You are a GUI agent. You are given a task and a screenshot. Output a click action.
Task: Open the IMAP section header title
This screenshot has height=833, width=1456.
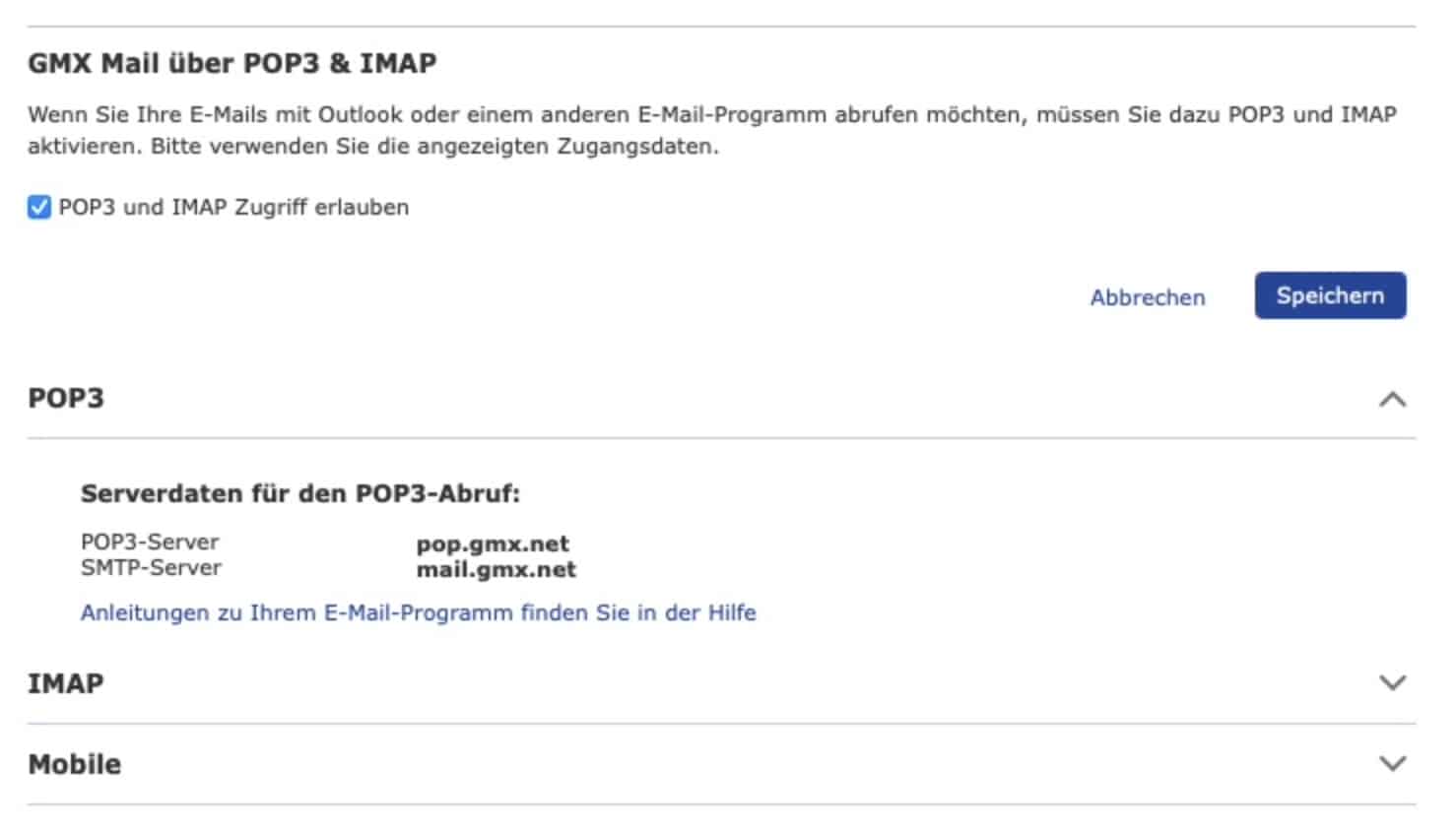point(65,683)
